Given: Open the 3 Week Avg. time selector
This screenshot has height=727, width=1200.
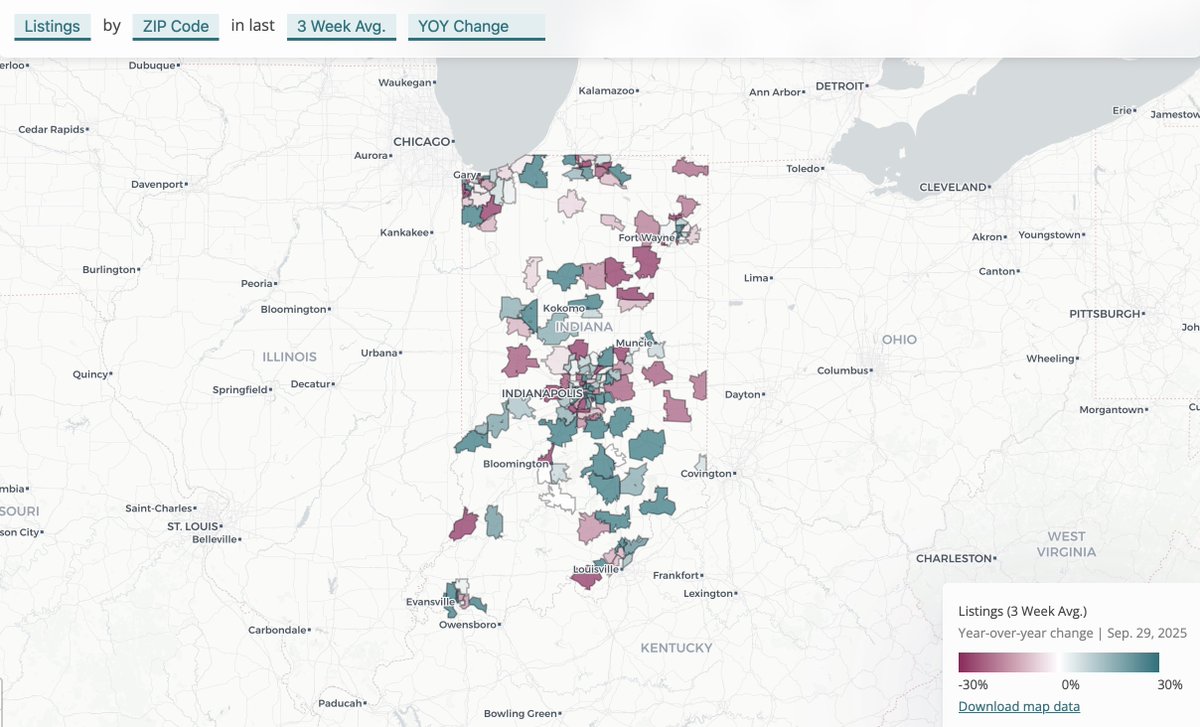Looking at the screenshot, I should (x=341, y=26).
